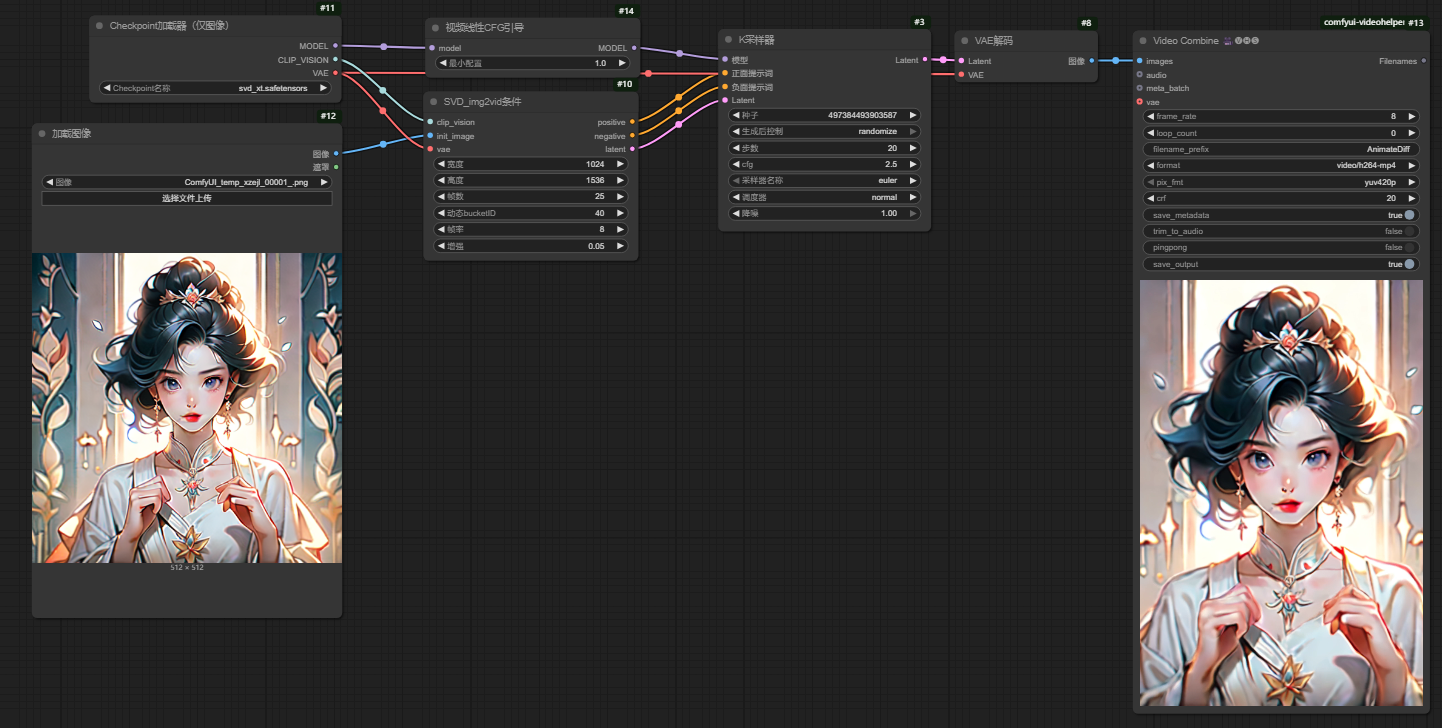The height and width of the screenshot is (728, 1442).
Task: Click the cfg value slider in K采样器
Action: point(825,164)
